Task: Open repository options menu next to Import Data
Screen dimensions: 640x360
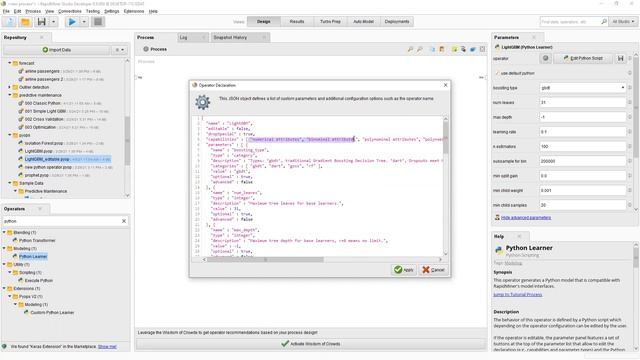Action: coord(119,50)
